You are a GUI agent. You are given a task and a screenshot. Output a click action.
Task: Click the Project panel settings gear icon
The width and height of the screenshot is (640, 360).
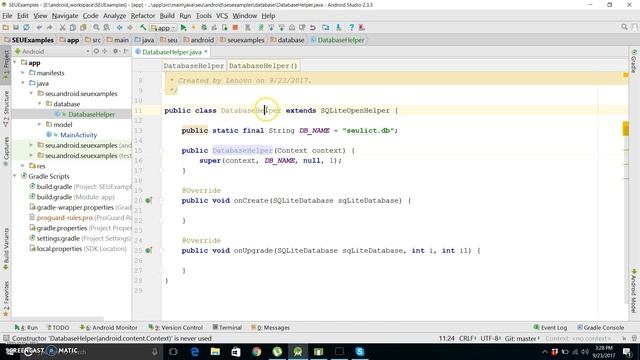coord(116,51)
